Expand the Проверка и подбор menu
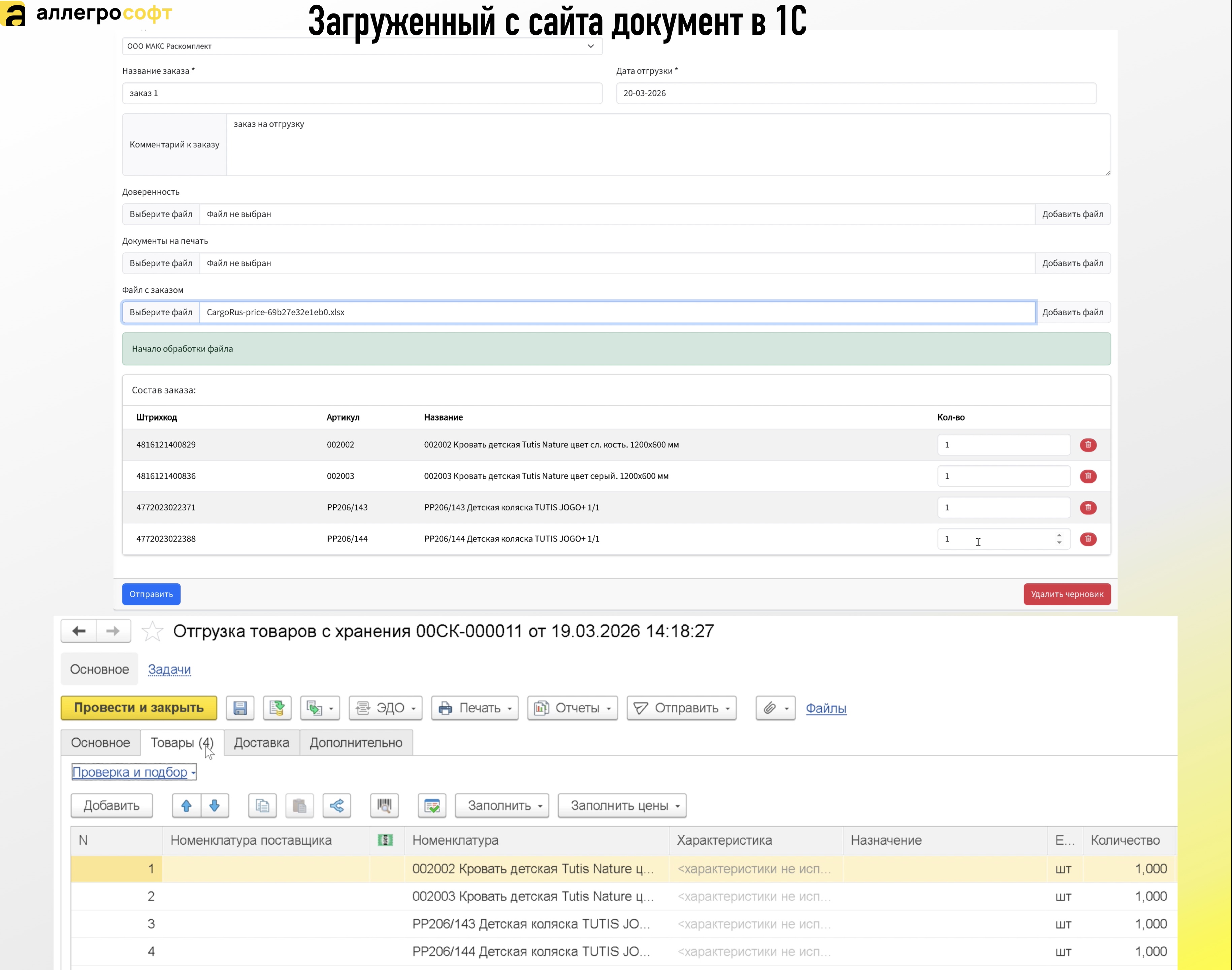The height and width of the screenshot is (970, 1232). tap(134, 772)
